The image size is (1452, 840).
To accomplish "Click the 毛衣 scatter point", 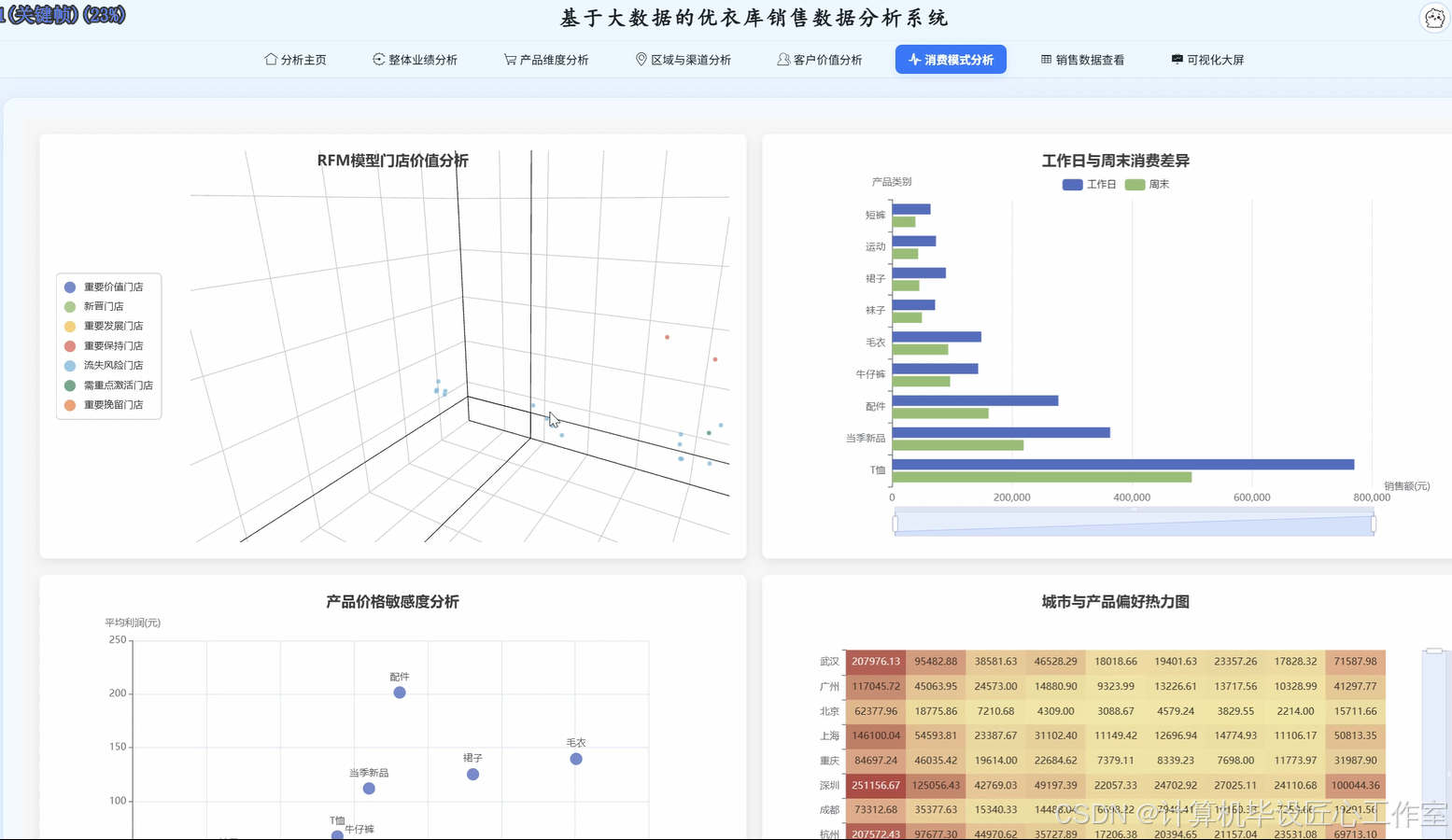I will pyautogui.click(x=576, y=759).
